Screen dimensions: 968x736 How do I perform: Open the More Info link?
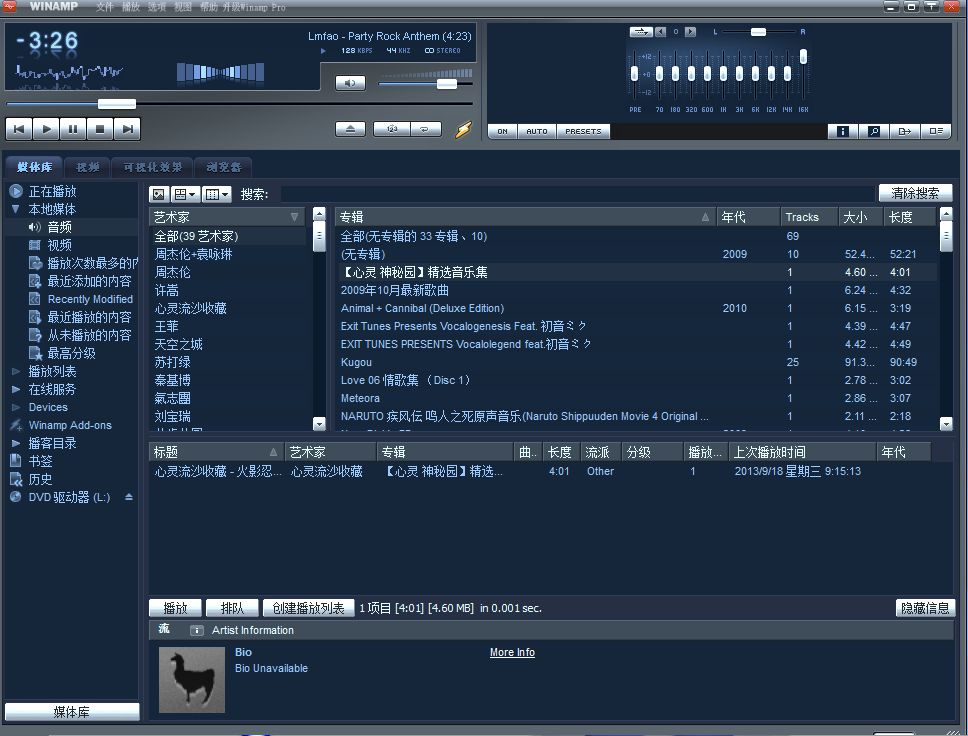tap(512, 653)
